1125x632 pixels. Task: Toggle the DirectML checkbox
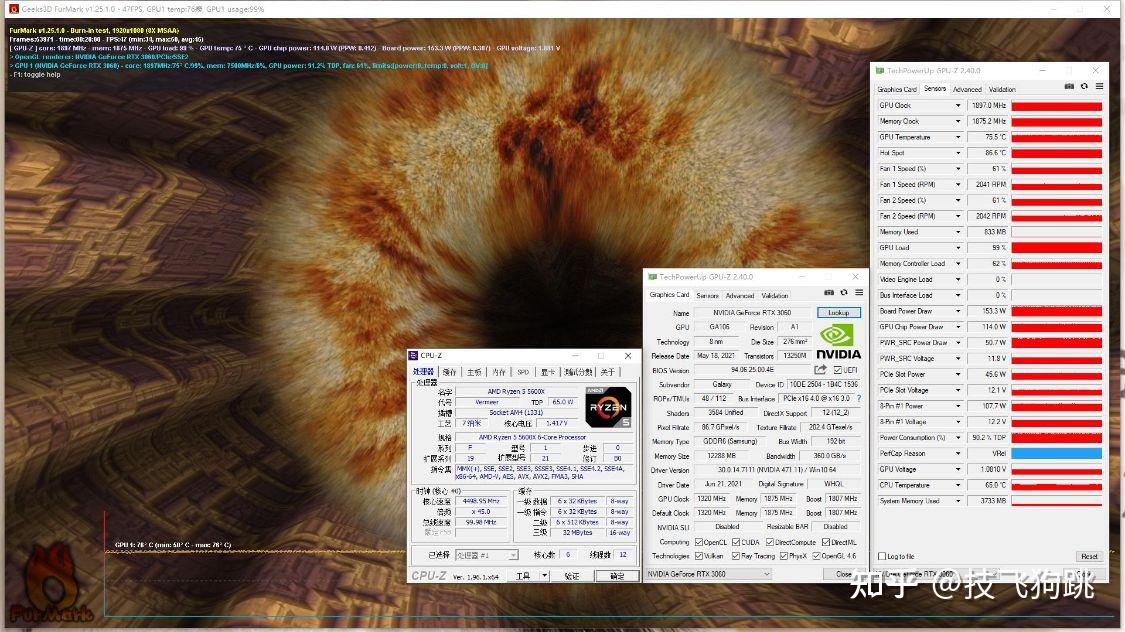(x=826, y=542)
